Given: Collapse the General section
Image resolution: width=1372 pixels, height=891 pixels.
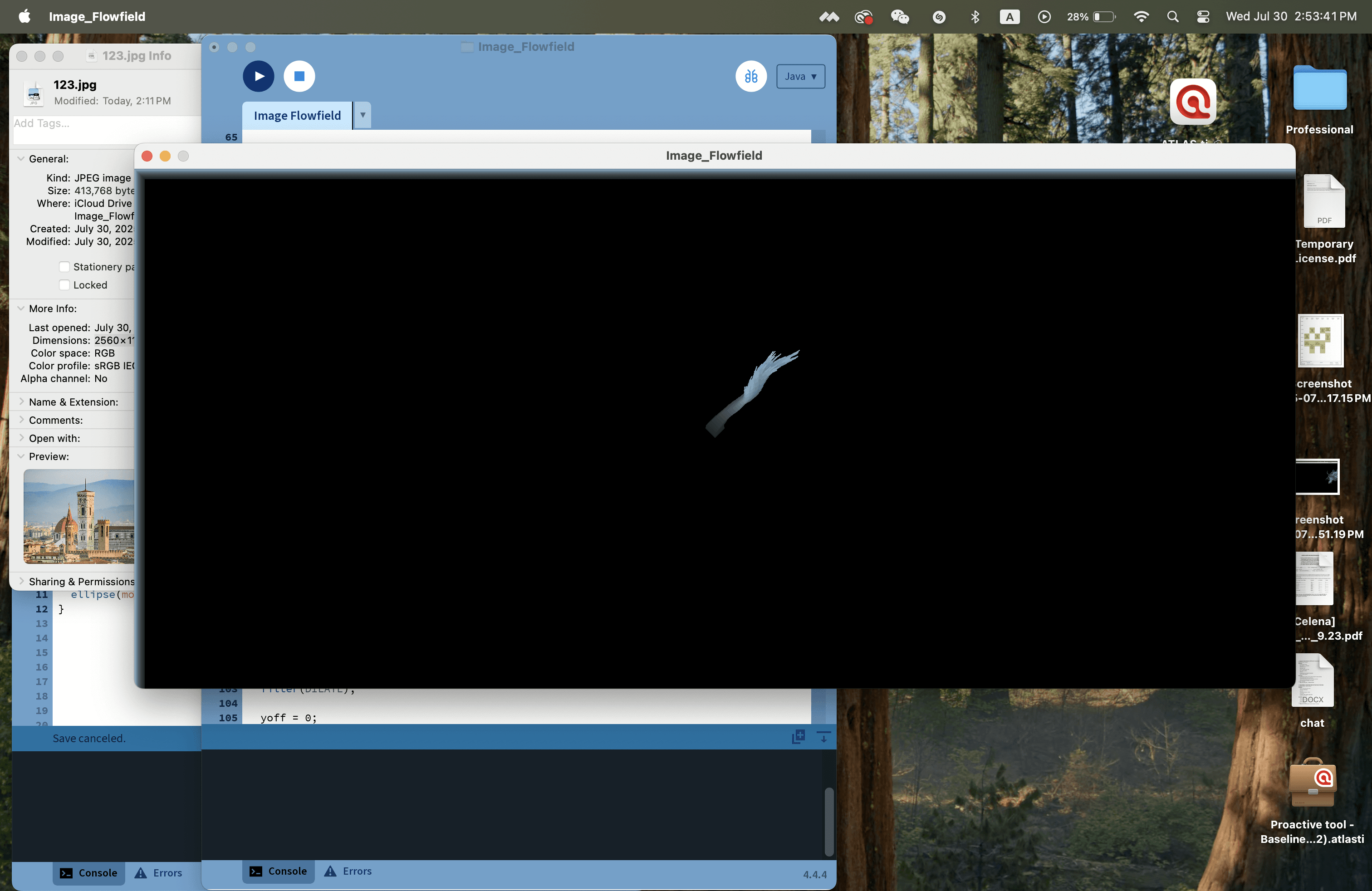Looking at the screenshot, I should pos(21,158).
